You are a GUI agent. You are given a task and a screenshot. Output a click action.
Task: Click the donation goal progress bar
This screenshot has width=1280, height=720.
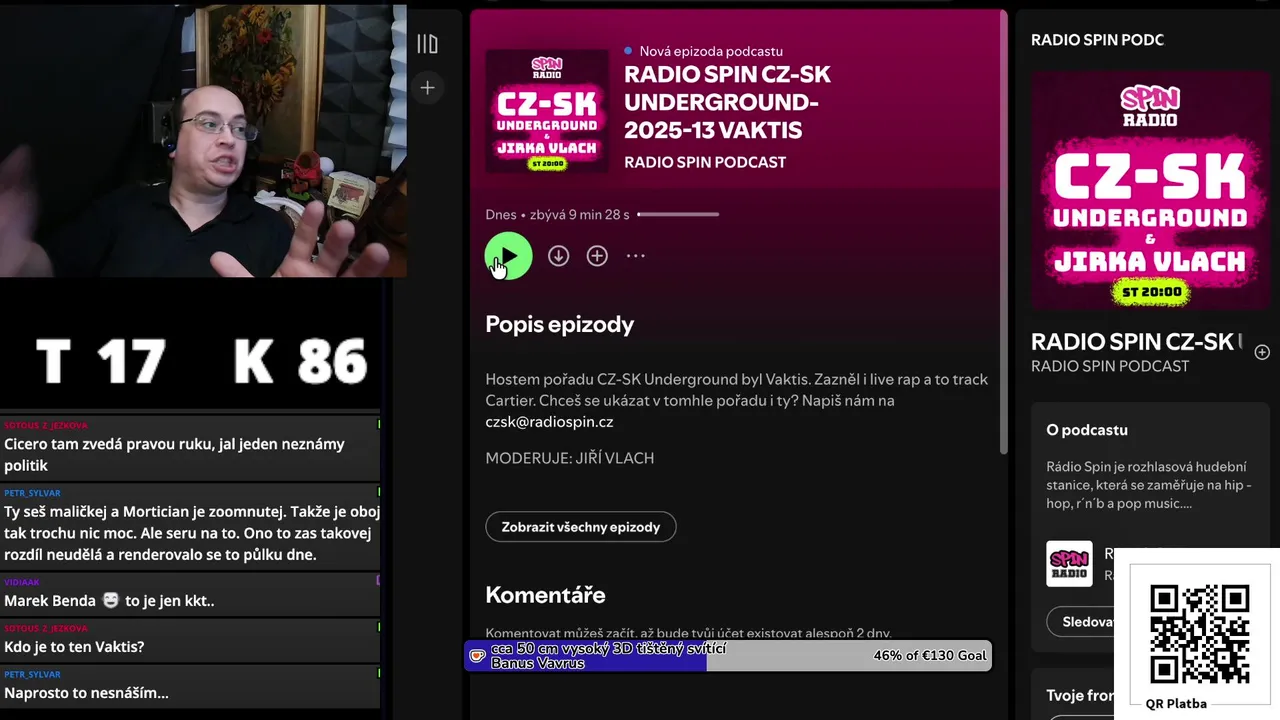[728, 656]
